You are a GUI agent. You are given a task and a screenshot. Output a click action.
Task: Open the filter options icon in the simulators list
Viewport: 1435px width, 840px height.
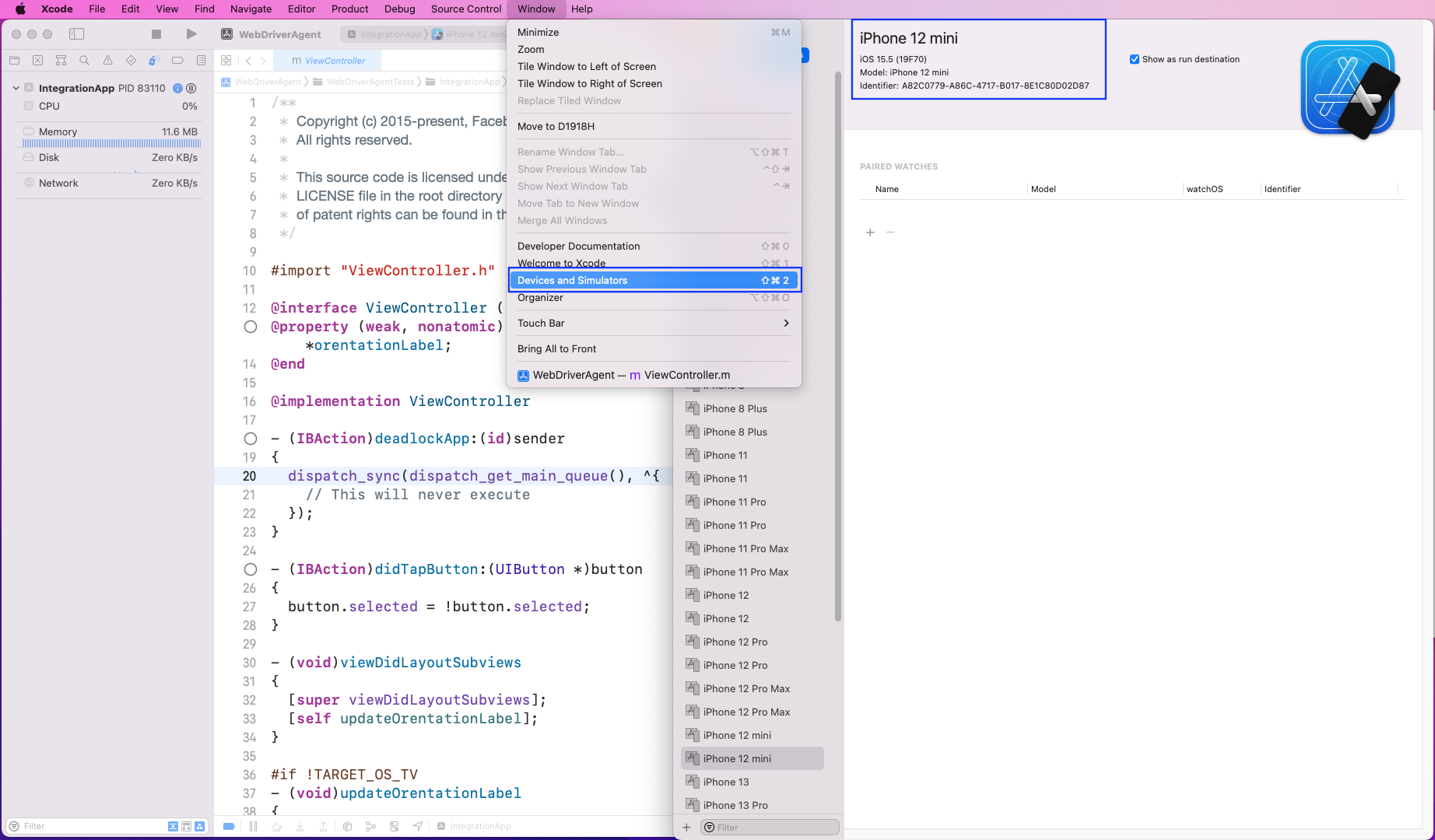pos(709,828)
